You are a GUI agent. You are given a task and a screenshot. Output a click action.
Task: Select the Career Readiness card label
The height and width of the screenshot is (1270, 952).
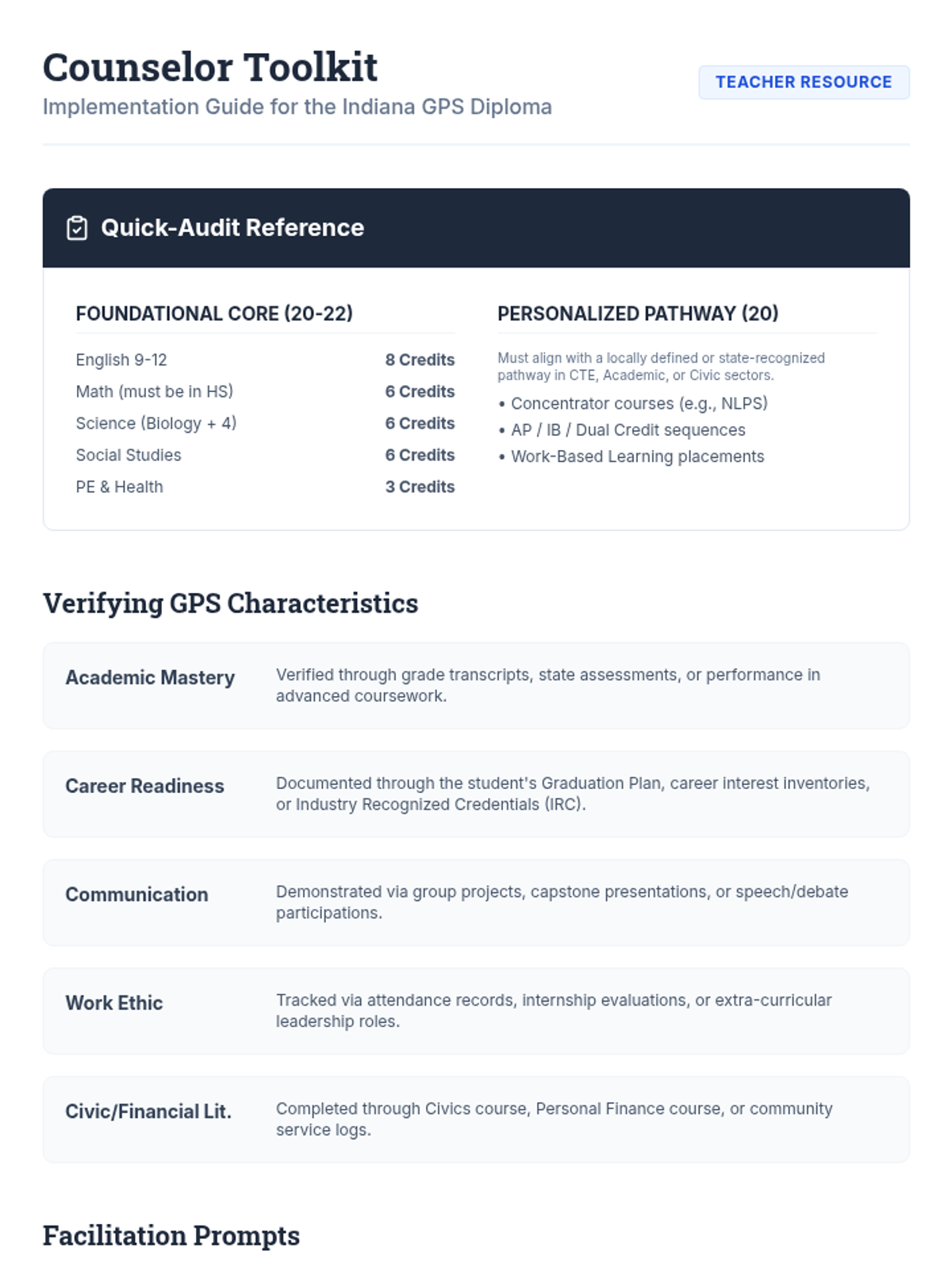[144, 786]
